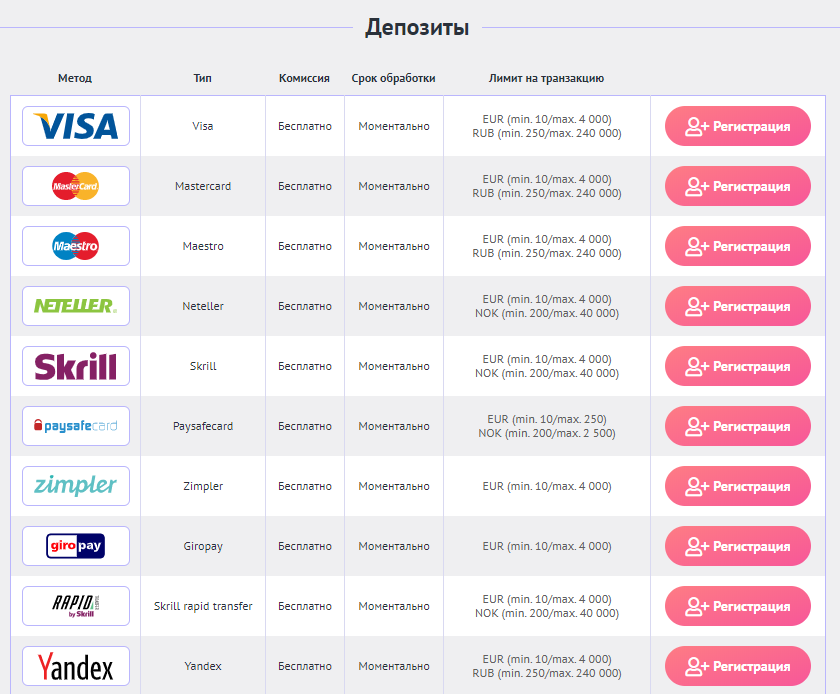
Task: Click the Visa logo icon
Action: point(76,126)
